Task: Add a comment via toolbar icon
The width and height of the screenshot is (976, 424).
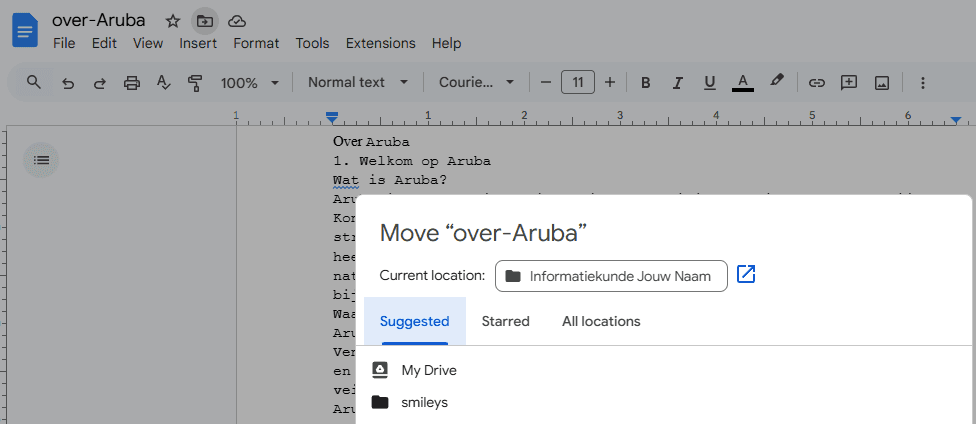Action: click(x=849, y=82)
